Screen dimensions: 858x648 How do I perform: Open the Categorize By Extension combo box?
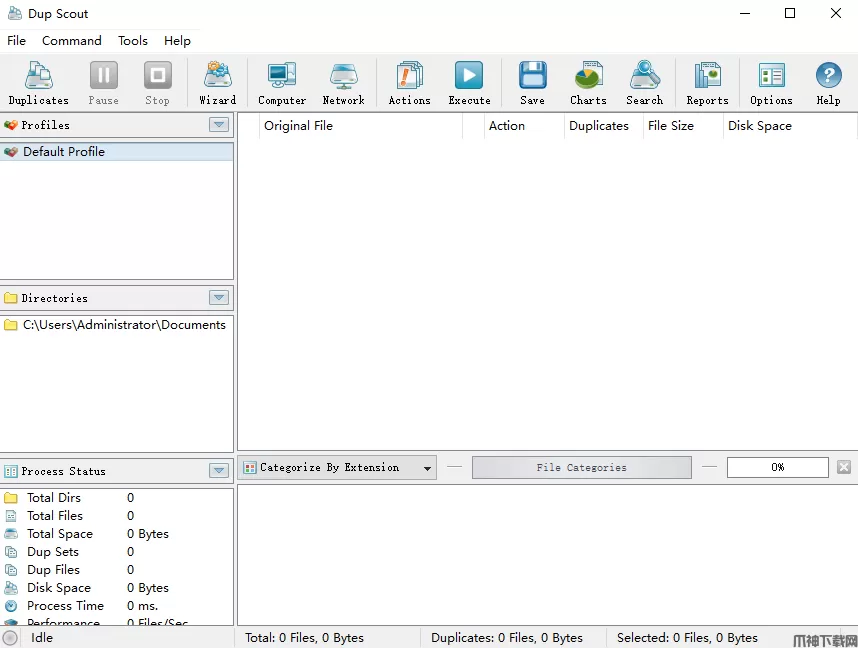[x=338, y=468]
